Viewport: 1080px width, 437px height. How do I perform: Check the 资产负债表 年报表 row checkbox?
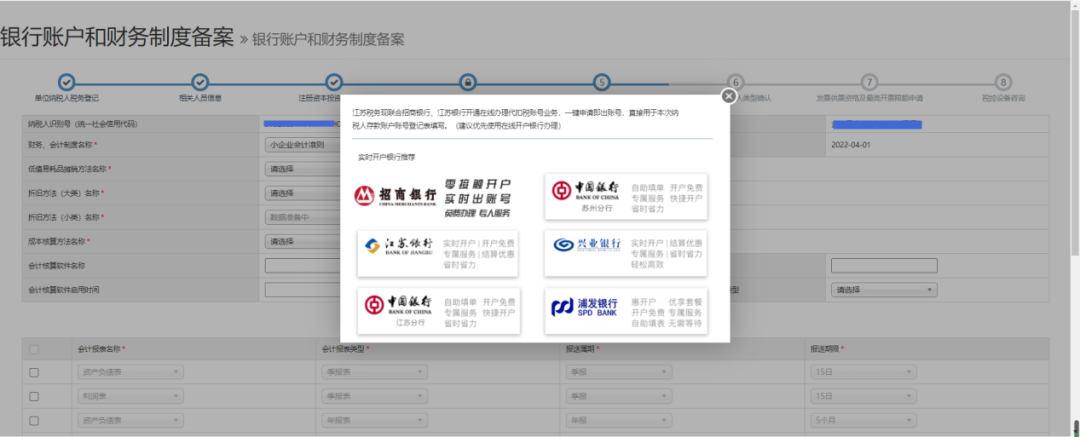point(34,420)
